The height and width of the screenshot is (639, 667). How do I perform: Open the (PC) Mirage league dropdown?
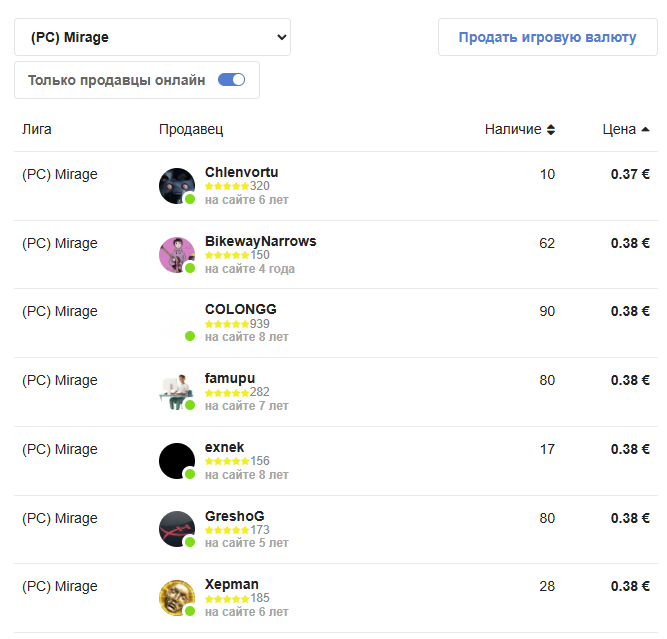[x=152, y=37]
